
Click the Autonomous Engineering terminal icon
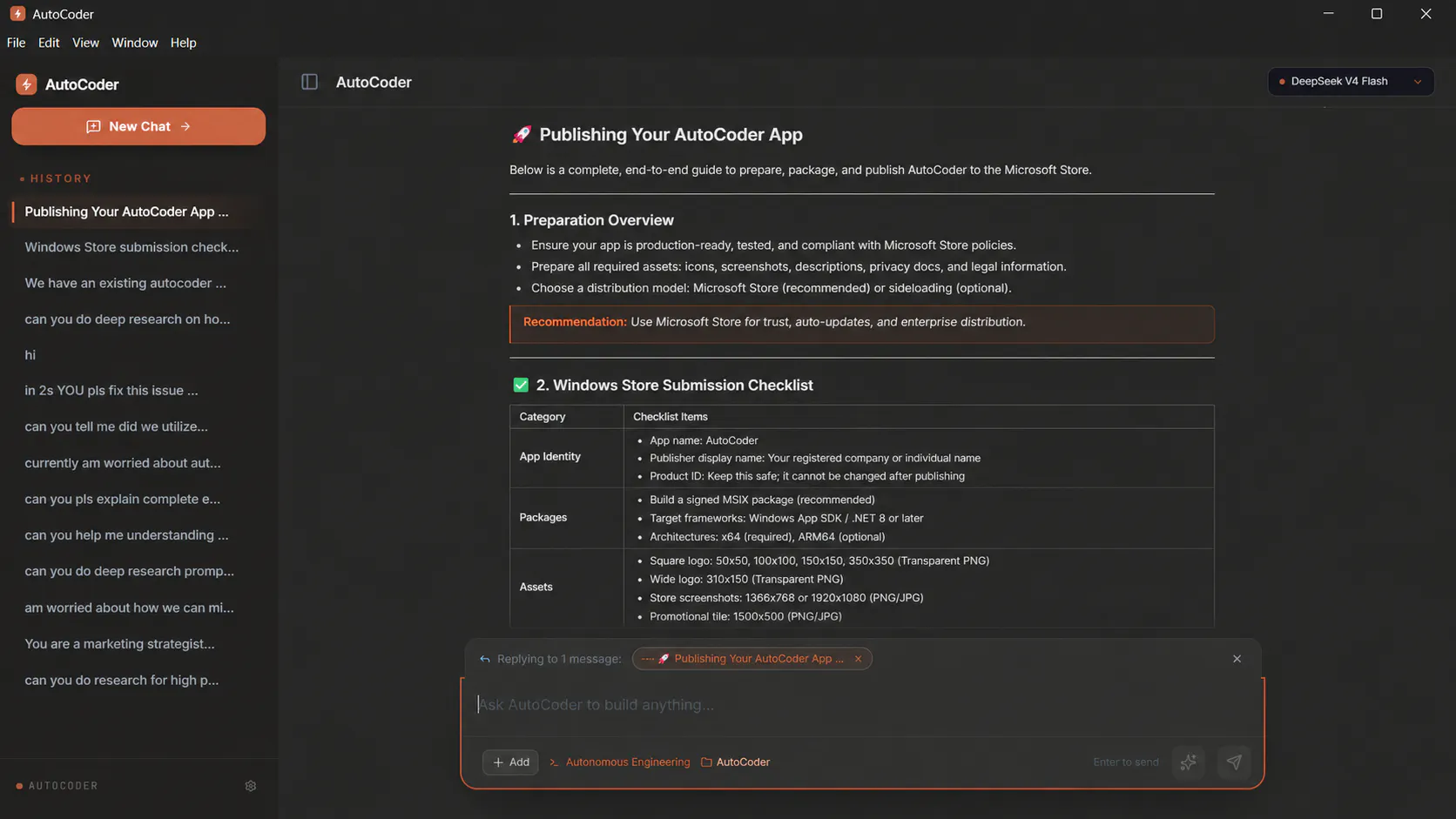(554, 762)
